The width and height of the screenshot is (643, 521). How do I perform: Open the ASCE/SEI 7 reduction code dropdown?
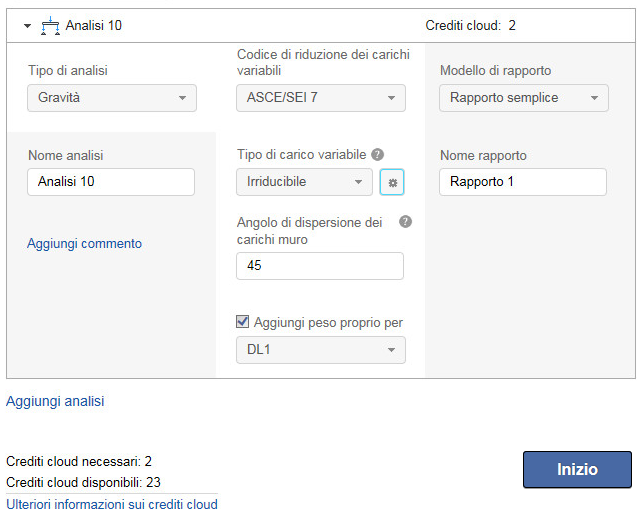pos(321,98)
